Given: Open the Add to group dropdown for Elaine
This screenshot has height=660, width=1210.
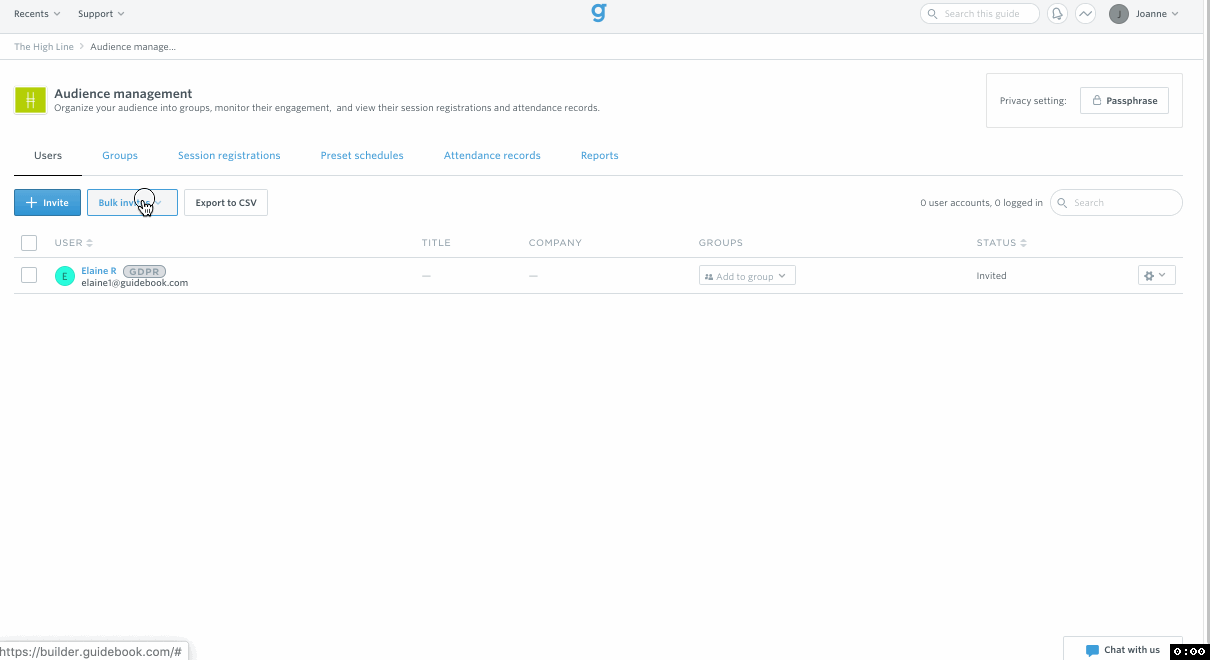Looking at the screenshot, I should pyautogui.click(x=746, y=274).
